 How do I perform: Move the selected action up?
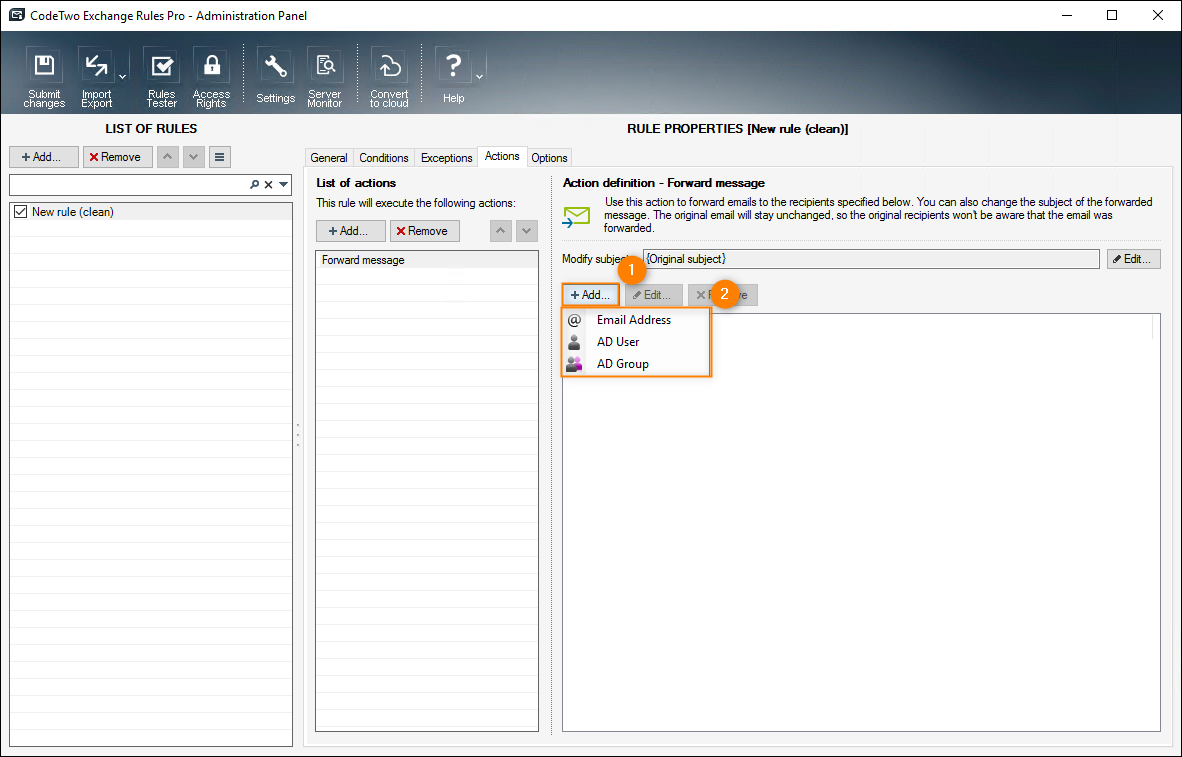pyautogui.click(x=501, y=231)
